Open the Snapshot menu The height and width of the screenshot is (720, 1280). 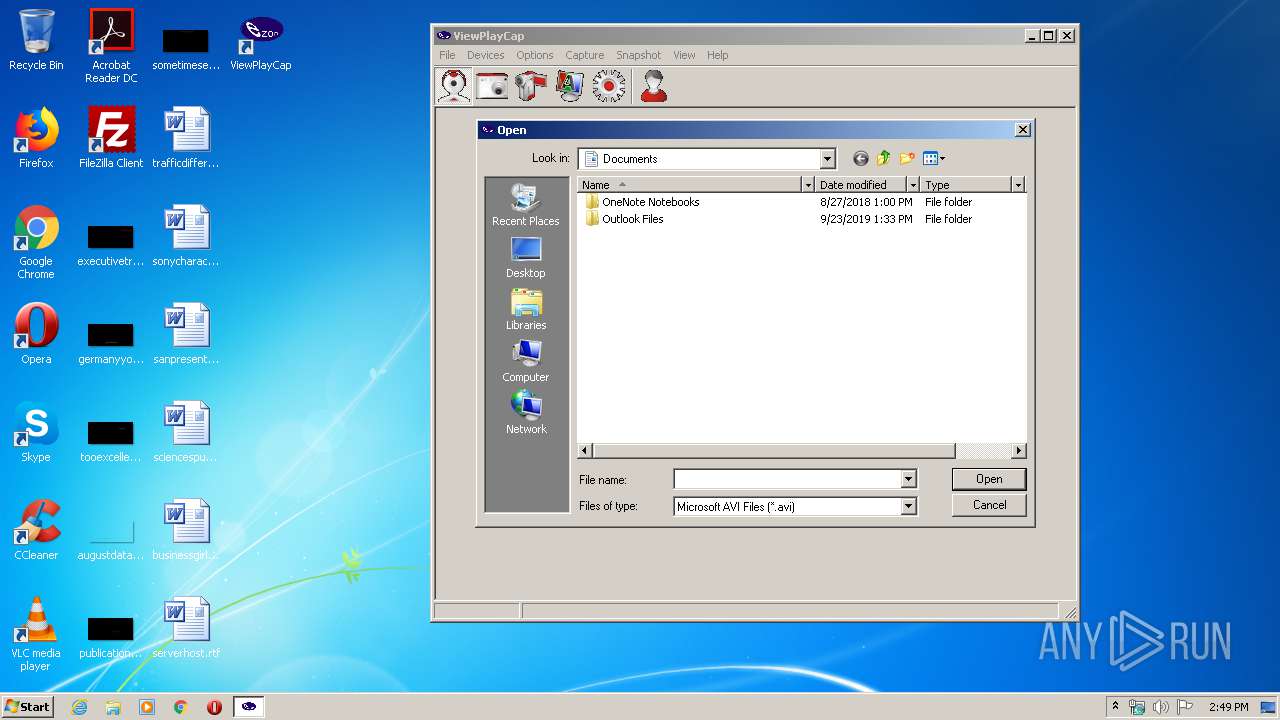(x=639, y=55)
